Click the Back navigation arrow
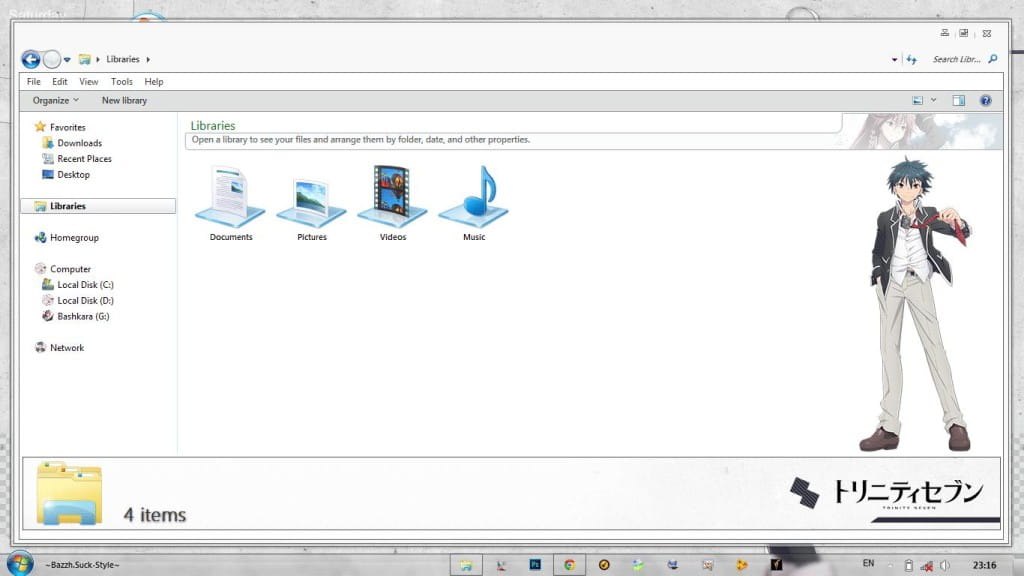Viewport: 1024px width, 576px height. pyautogui.click(x=31, y=59)
